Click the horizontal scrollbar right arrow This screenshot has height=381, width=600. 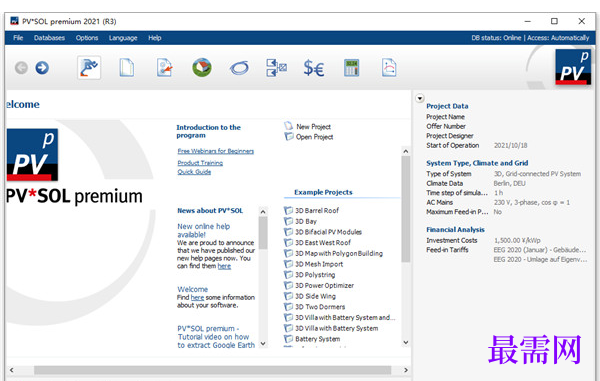406,370
